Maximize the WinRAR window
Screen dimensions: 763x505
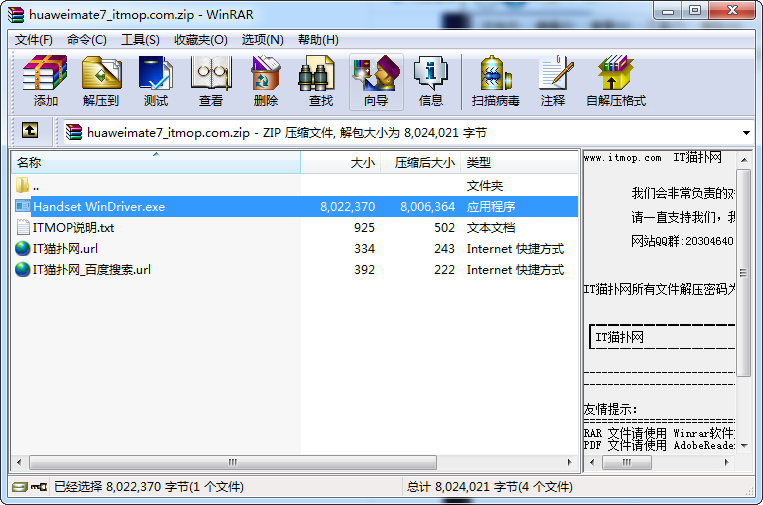coord(695,11)
